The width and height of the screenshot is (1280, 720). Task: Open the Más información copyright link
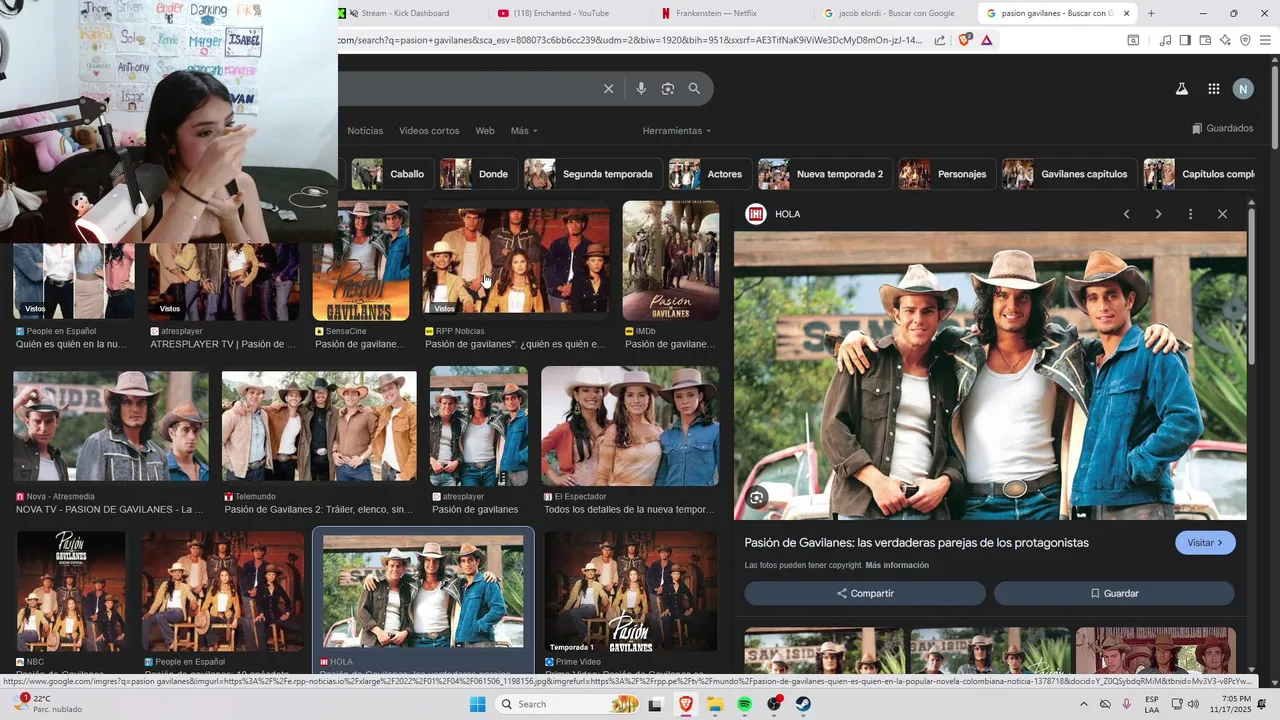coord(897,566)
